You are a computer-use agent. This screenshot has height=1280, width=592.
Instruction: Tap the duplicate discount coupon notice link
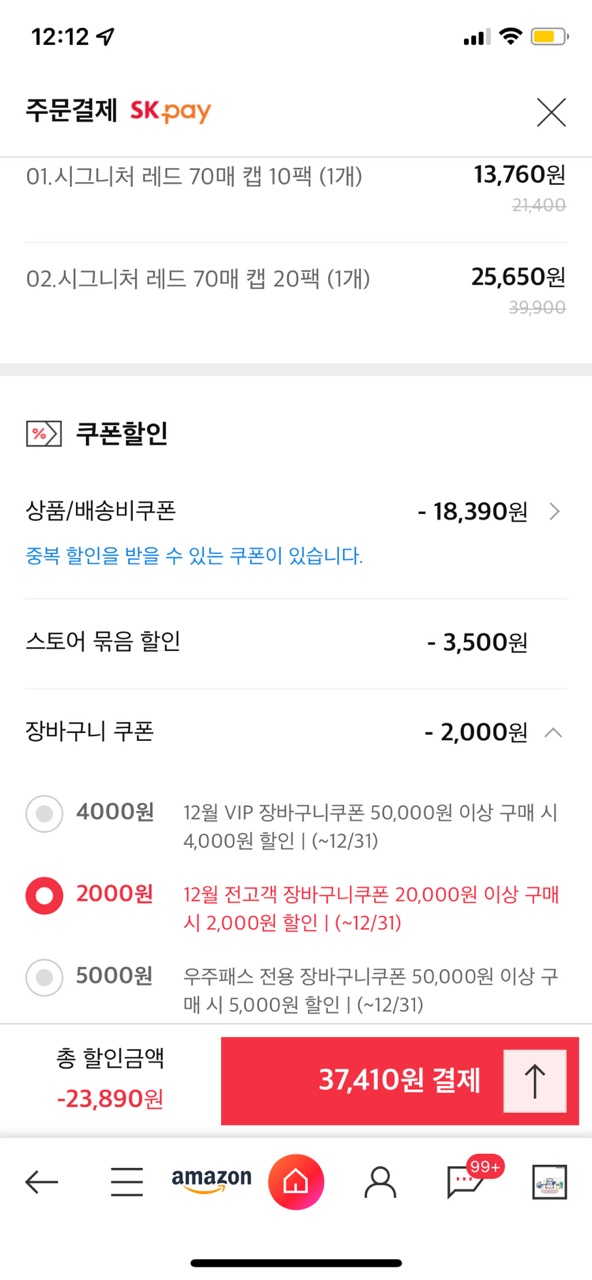coord(194,556)
